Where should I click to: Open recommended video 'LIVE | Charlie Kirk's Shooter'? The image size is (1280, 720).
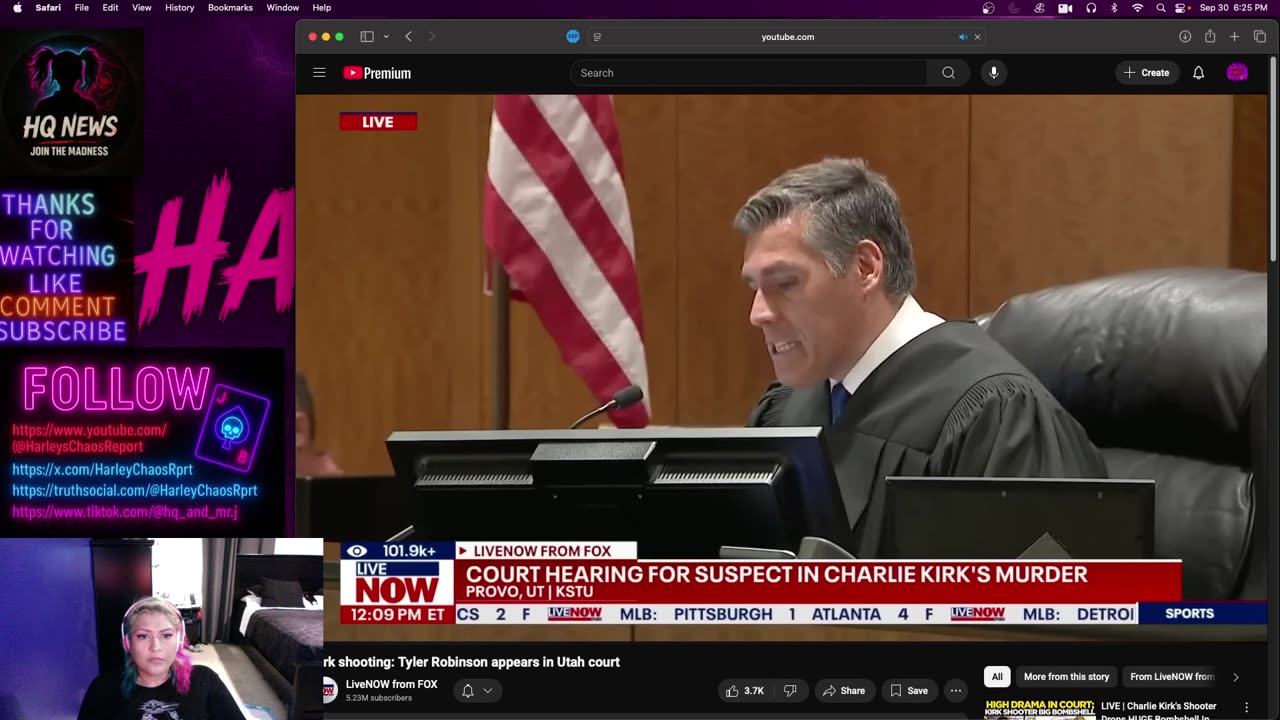(x=1158, y=706)
